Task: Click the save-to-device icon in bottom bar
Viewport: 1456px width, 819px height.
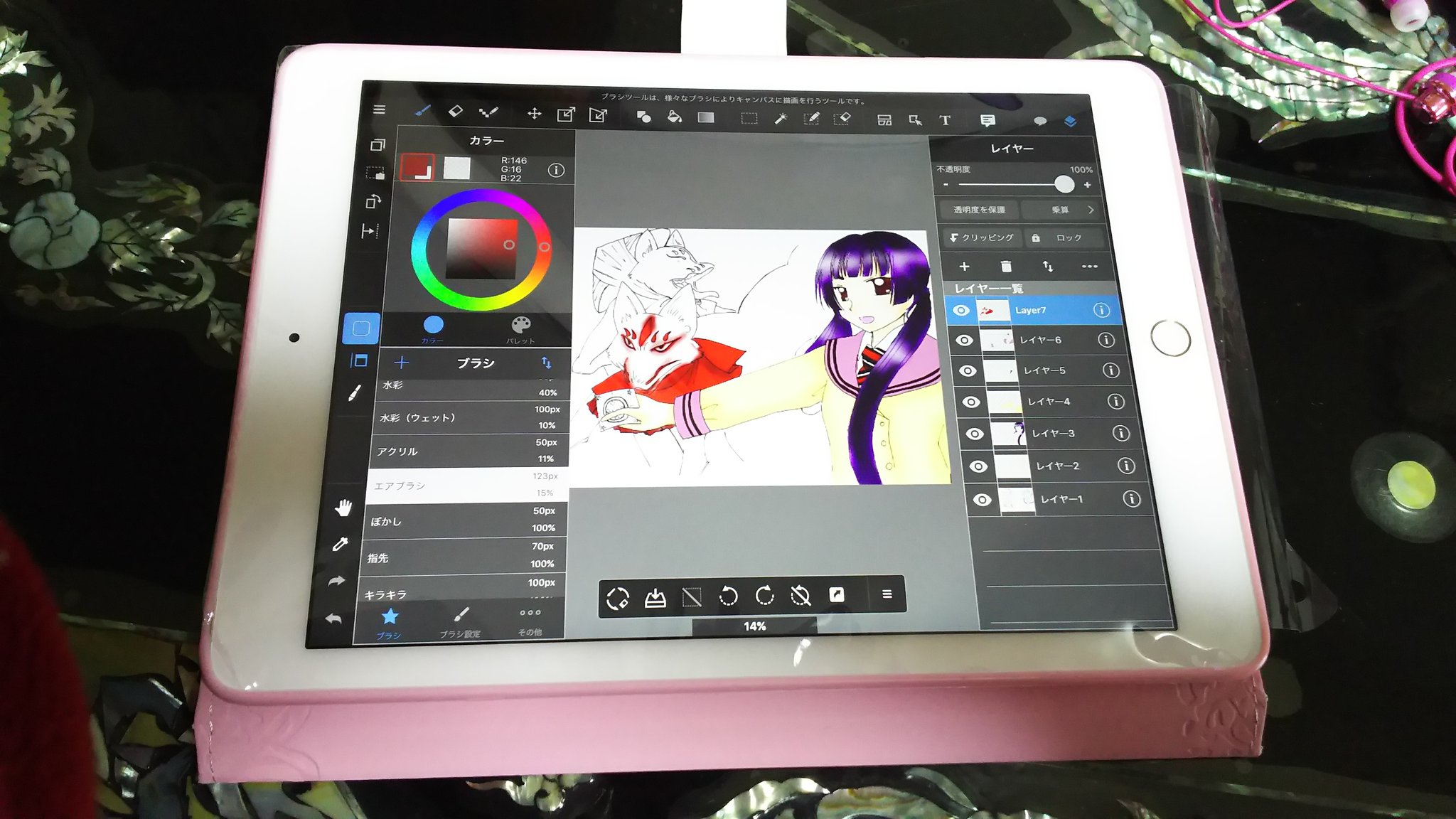Action: [x=655, y=598]
